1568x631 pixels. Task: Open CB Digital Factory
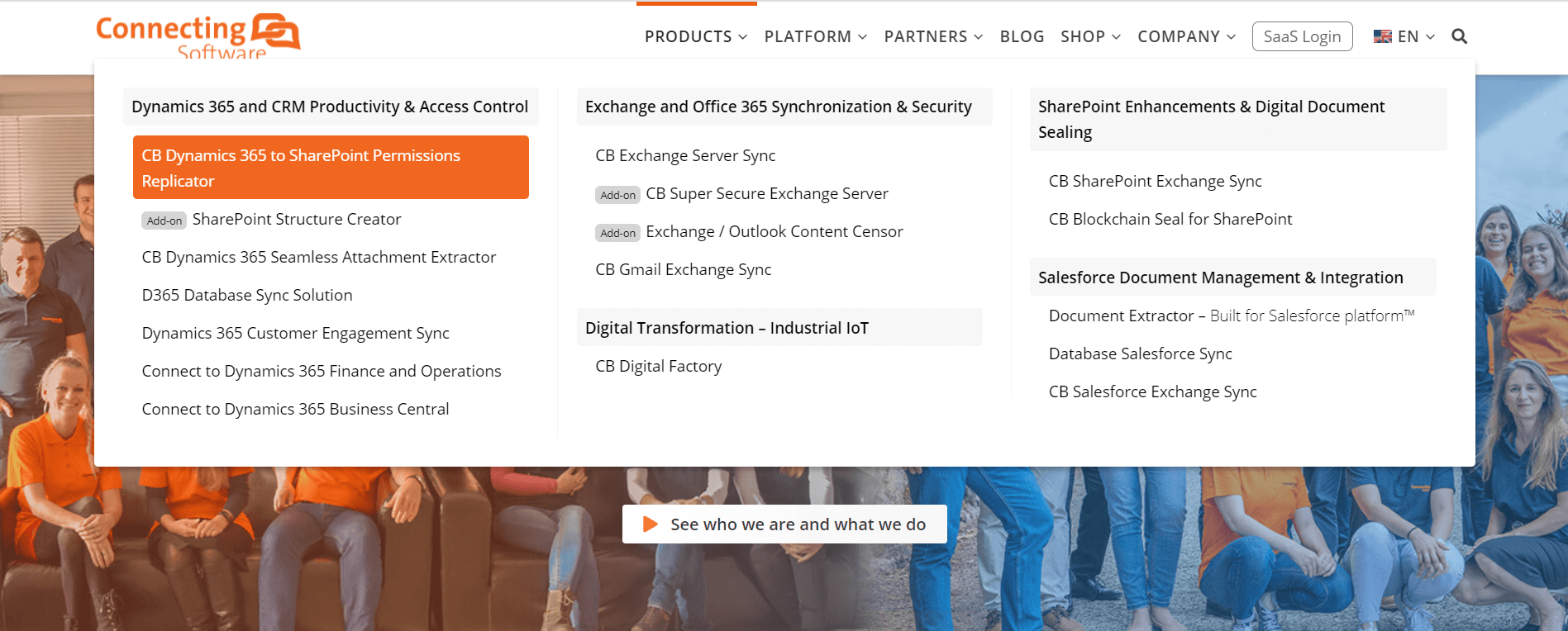coord(659,366)
